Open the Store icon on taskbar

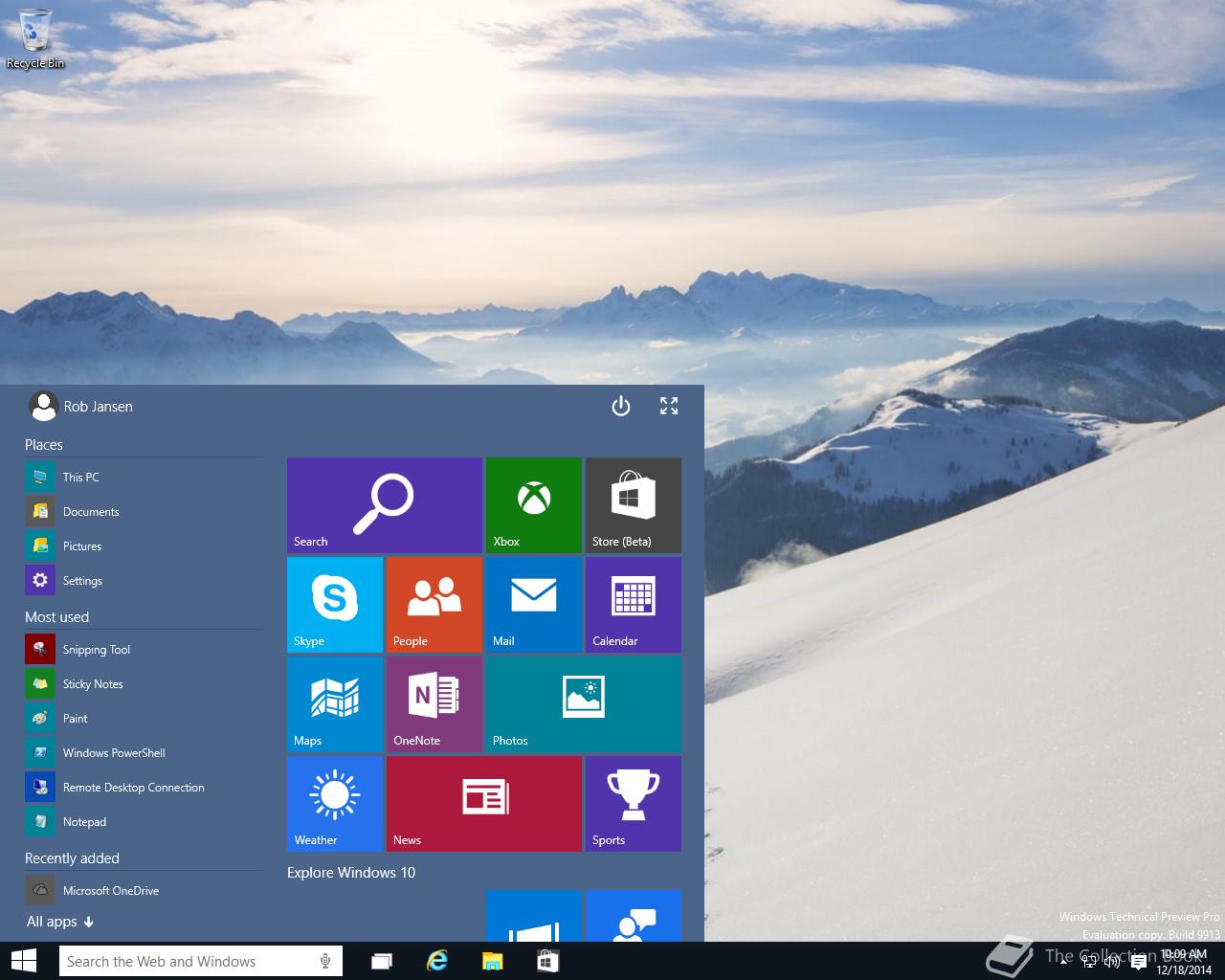coord(547,961)
